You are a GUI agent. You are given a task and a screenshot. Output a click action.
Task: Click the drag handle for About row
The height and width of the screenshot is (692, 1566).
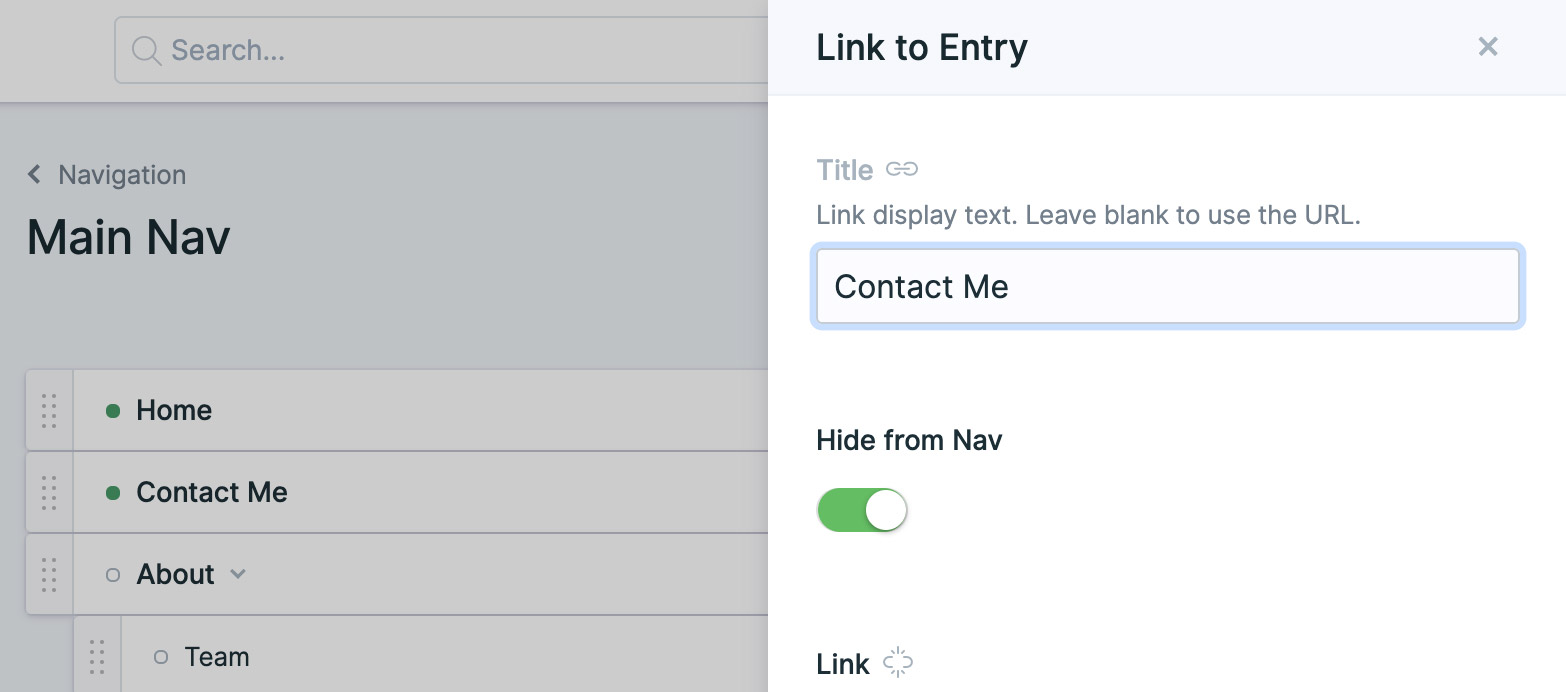(x=49, y=574)
